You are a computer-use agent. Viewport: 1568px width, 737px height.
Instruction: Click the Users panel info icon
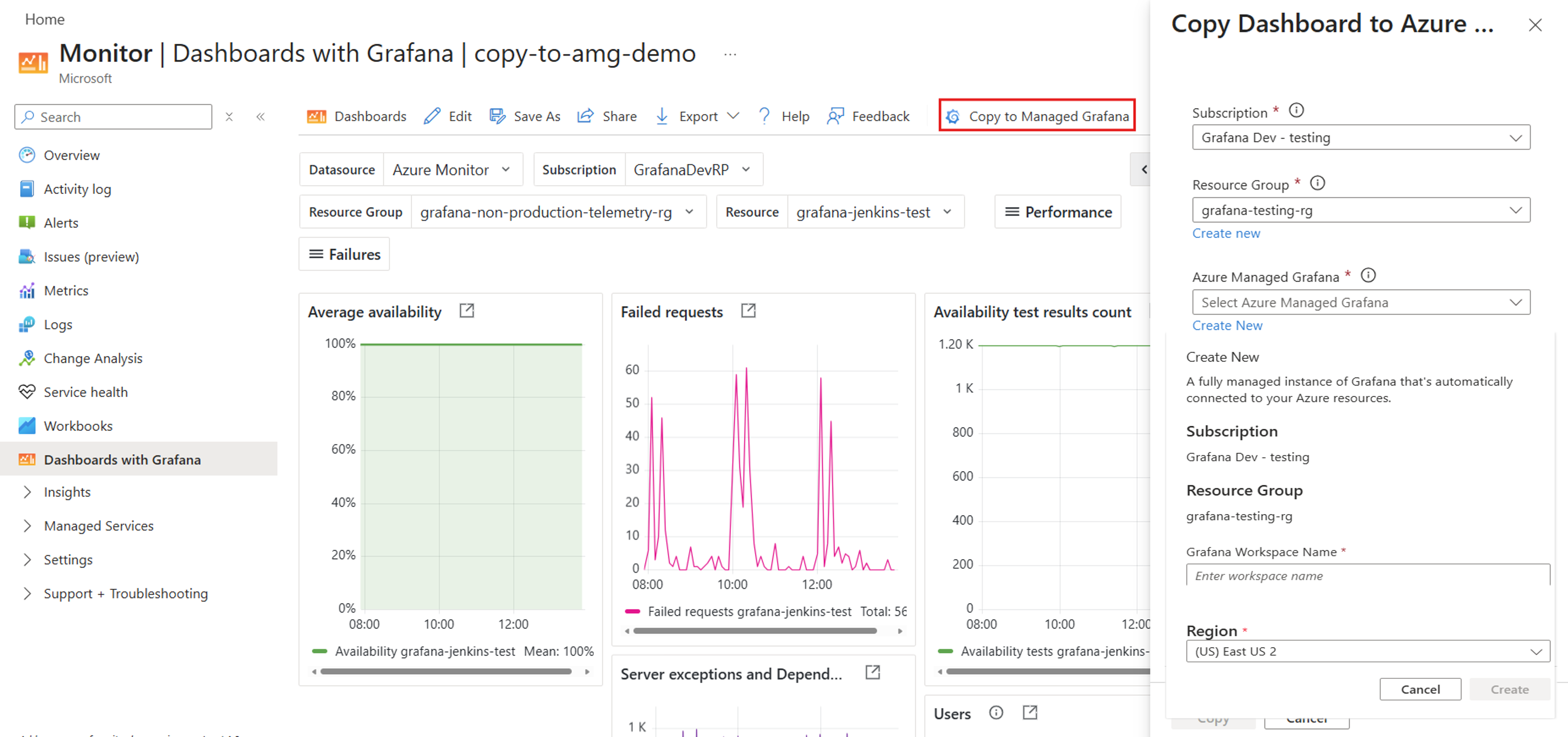tap(996, 713)
